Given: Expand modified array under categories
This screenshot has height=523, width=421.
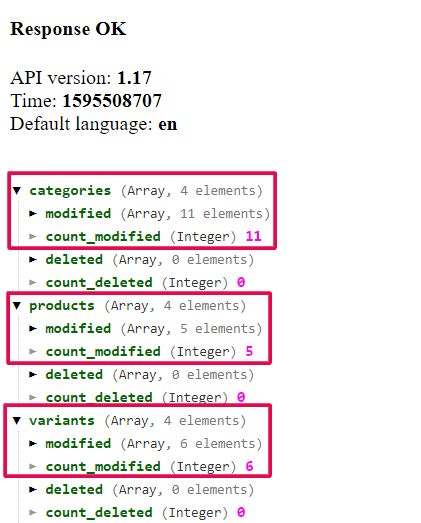Looking at the screenshot, I should tap(33, 213).
